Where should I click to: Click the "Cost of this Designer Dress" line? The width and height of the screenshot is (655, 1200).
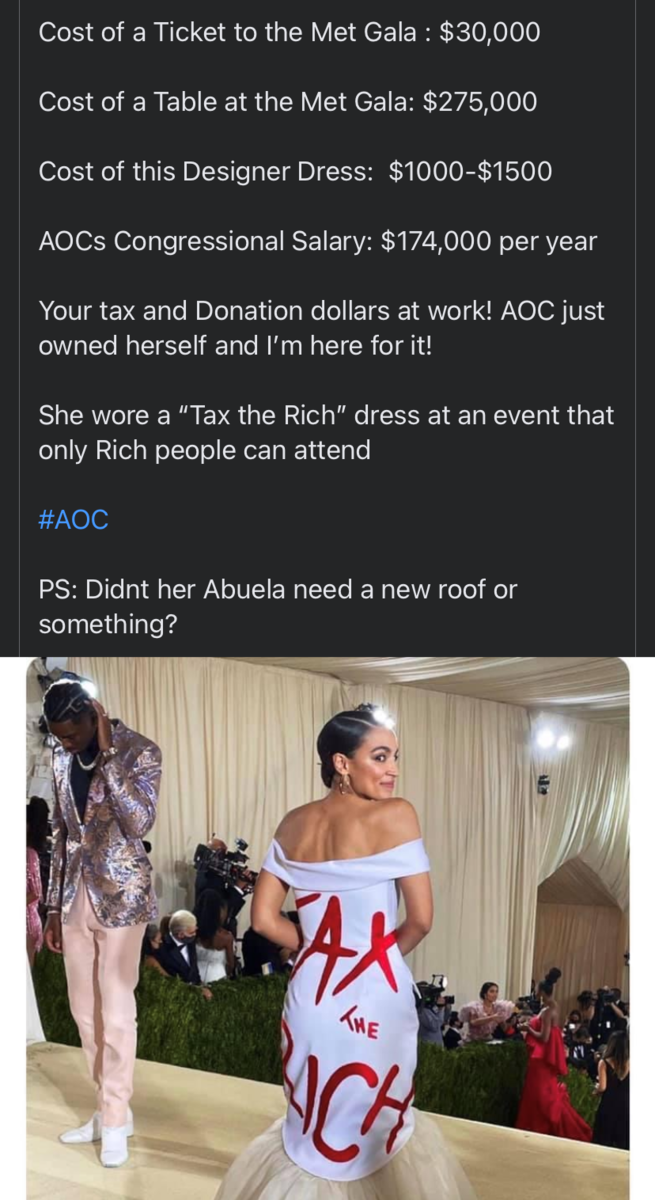[x=295, y=171]
